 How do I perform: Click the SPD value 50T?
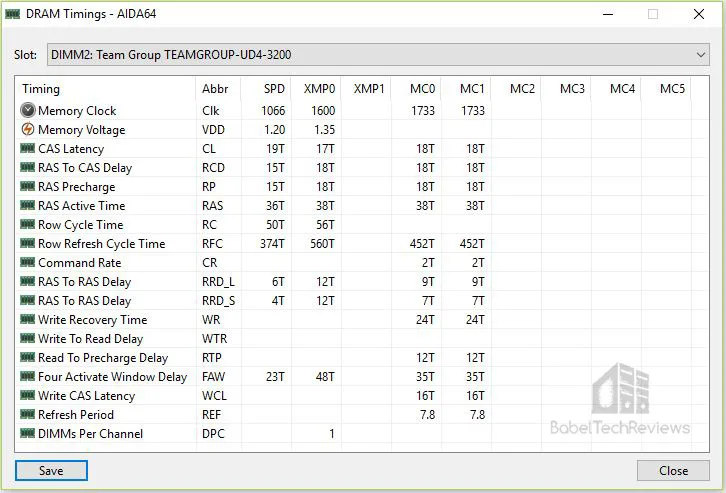(x=275, y=225)
